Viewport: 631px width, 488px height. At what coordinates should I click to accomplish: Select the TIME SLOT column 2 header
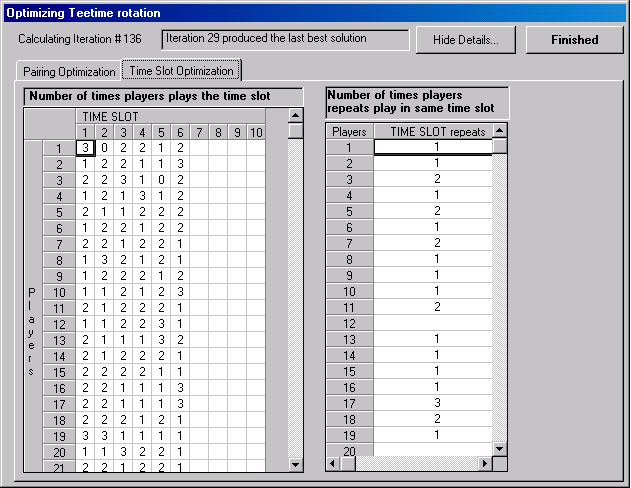[104, 132]
